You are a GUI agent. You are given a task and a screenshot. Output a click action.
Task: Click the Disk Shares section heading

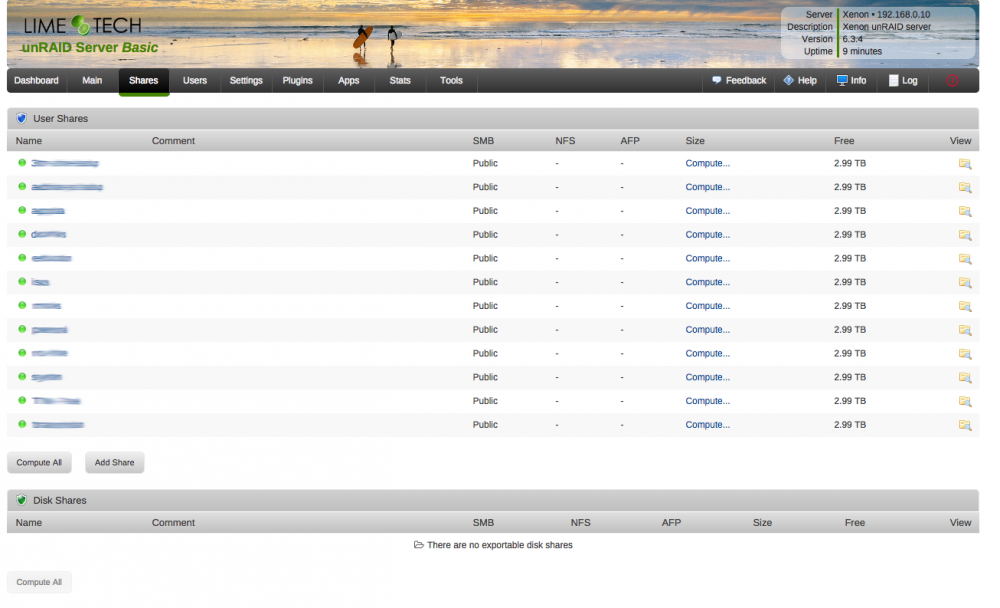coord(60,500)
